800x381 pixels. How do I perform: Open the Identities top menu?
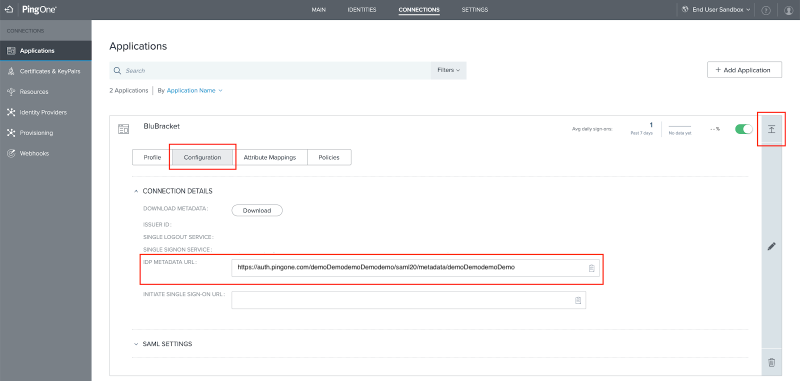click(362, 10)
